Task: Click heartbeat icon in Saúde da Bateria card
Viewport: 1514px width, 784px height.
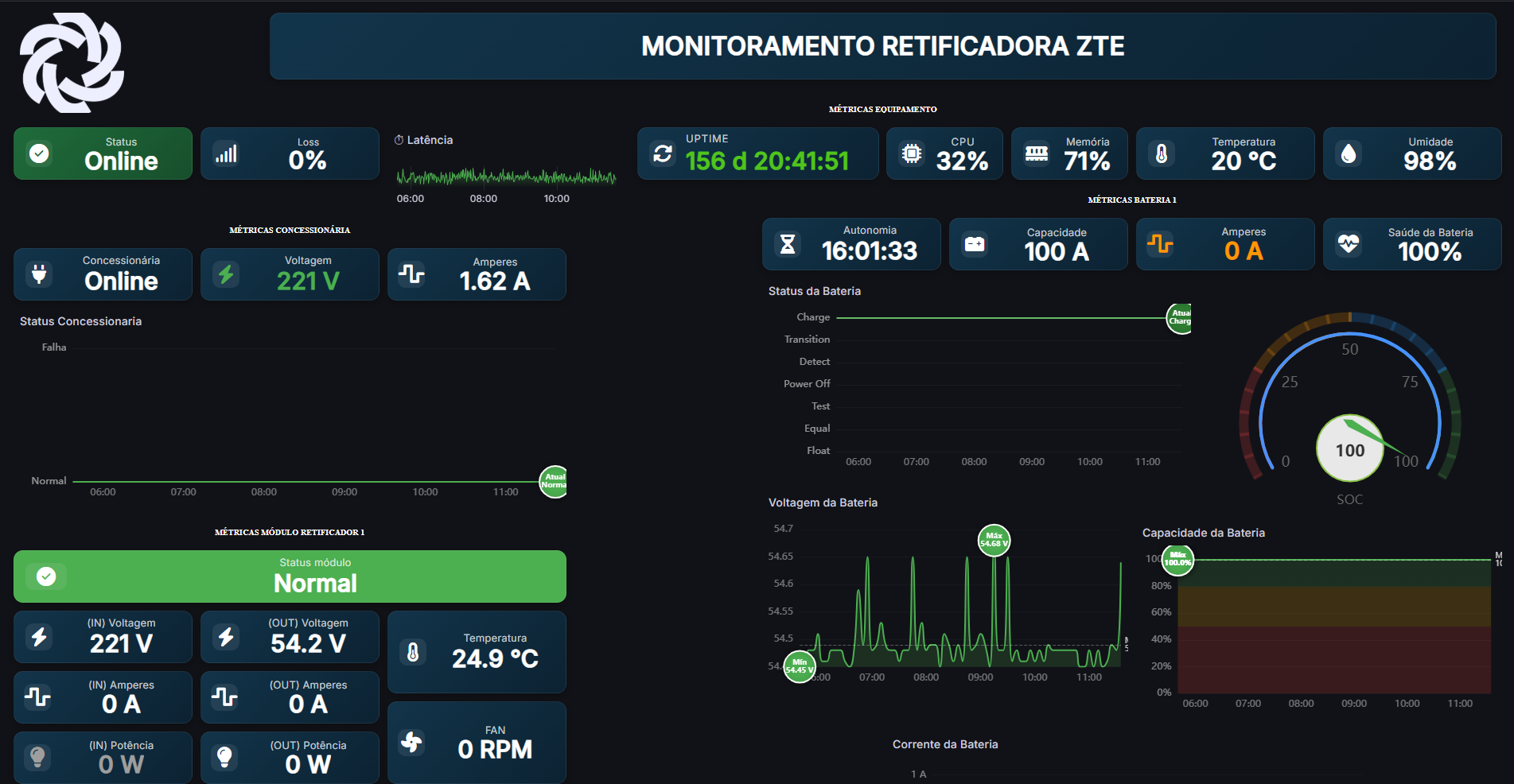Action: pyautogui.click(x=1349, y=244)
